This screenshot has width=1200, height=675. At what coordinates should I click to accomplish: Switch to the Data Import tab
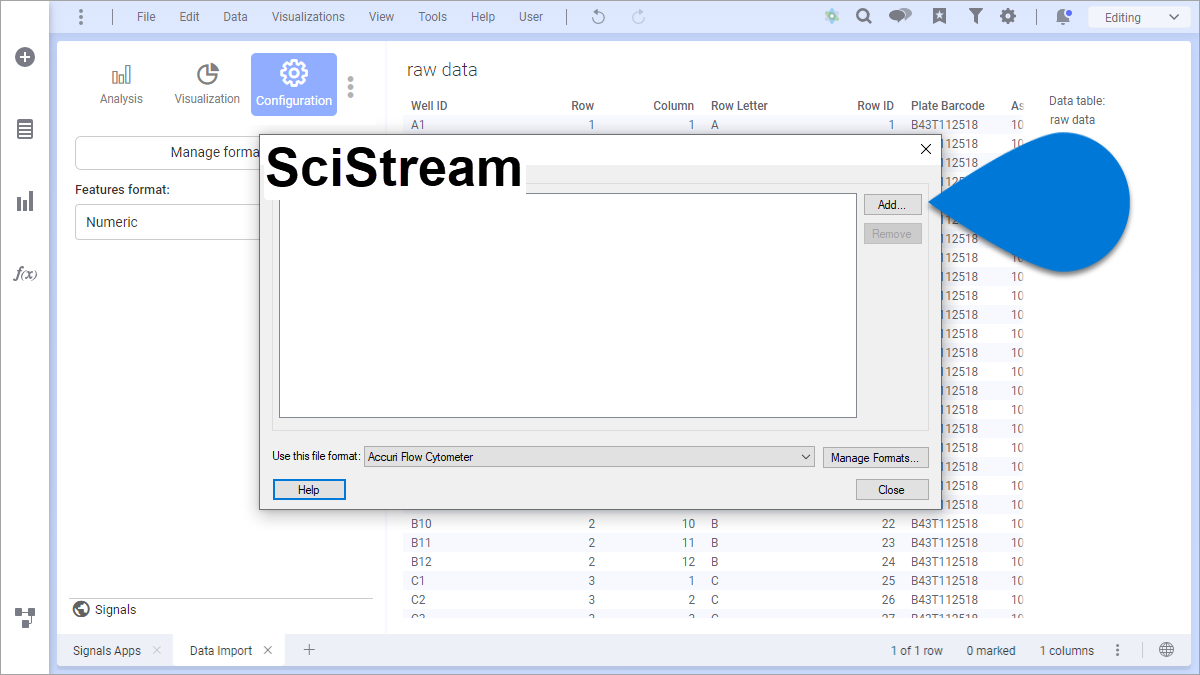221,650
